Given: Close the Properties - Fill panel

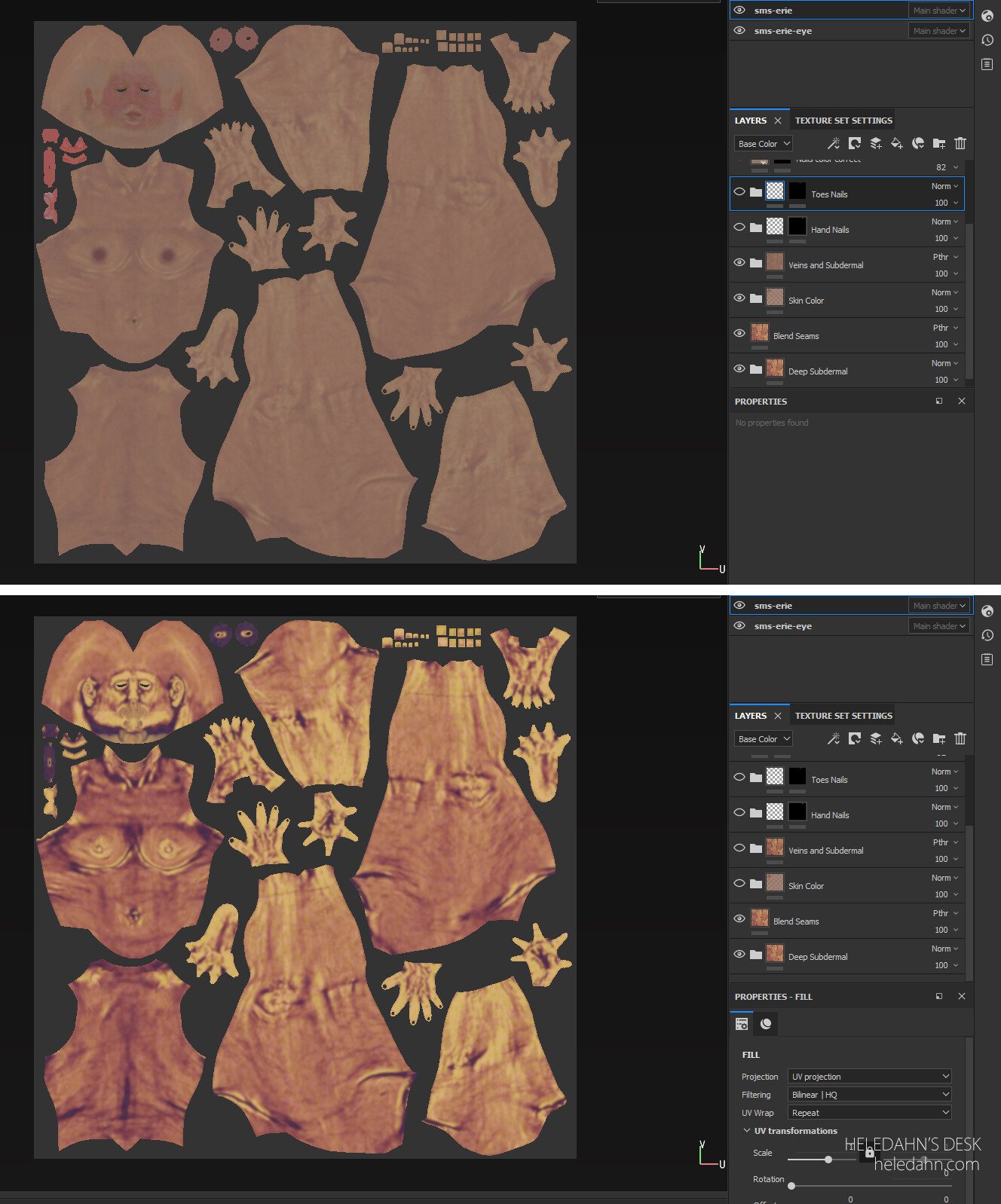Looking at the screenshot, I should pyautogui.click(x=961, y=996).
